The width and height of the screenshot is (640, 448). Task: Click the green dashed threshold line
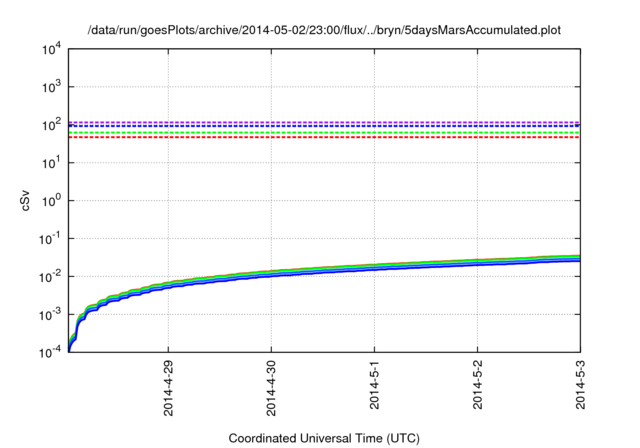pyautogui.click(x=324, y=133)
